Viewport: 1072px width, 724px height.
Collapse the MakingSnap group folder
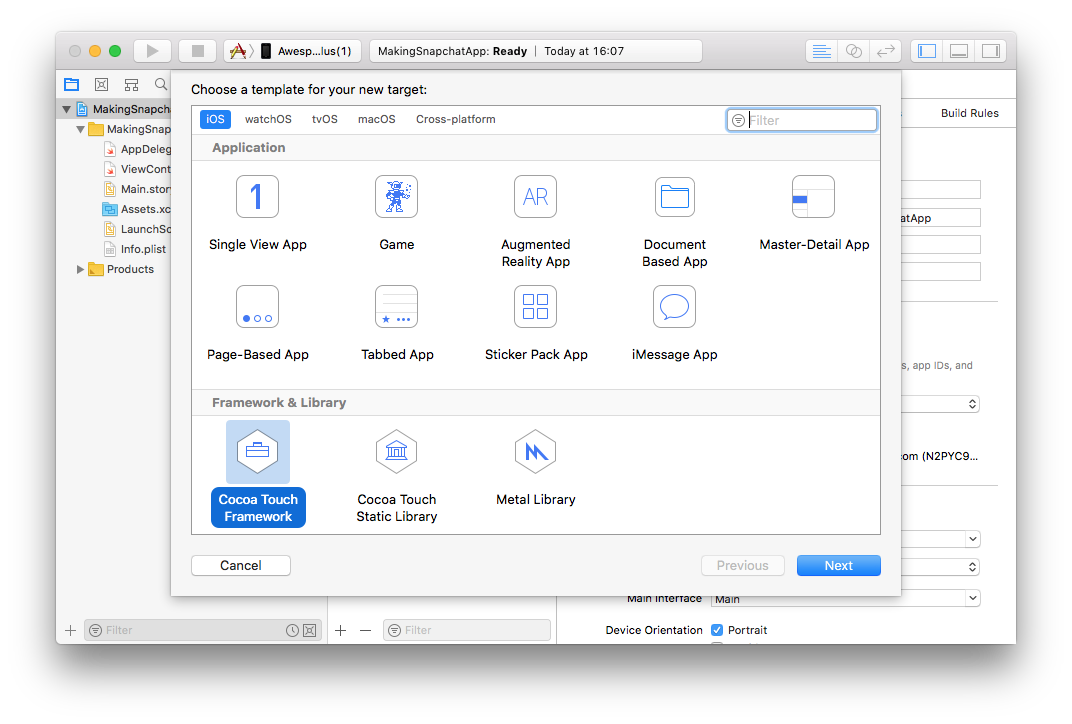tap(81, 129)
